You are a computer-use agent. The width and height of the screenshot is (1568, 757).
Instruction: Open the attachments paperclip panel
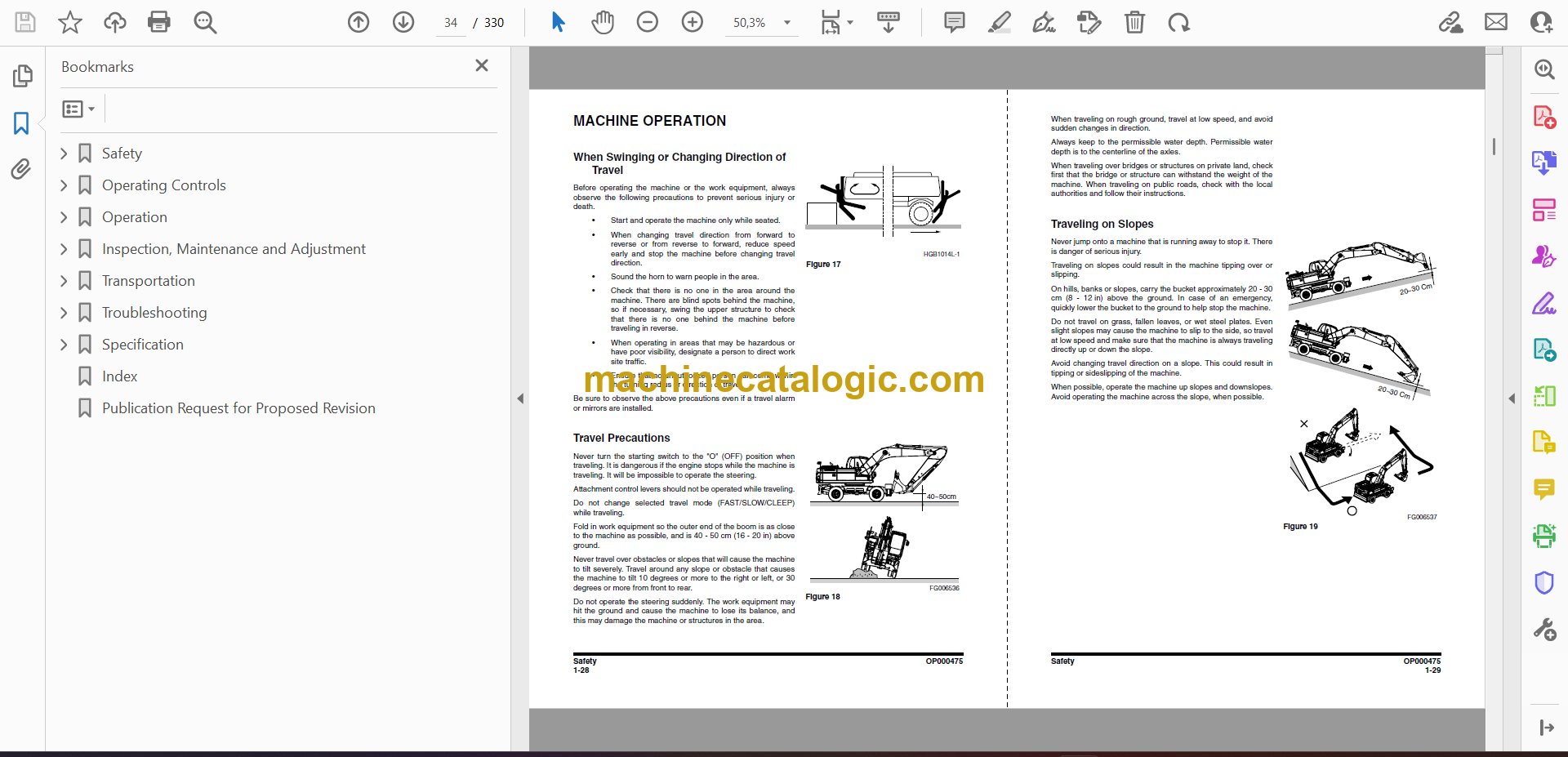(x=21, y=169)
